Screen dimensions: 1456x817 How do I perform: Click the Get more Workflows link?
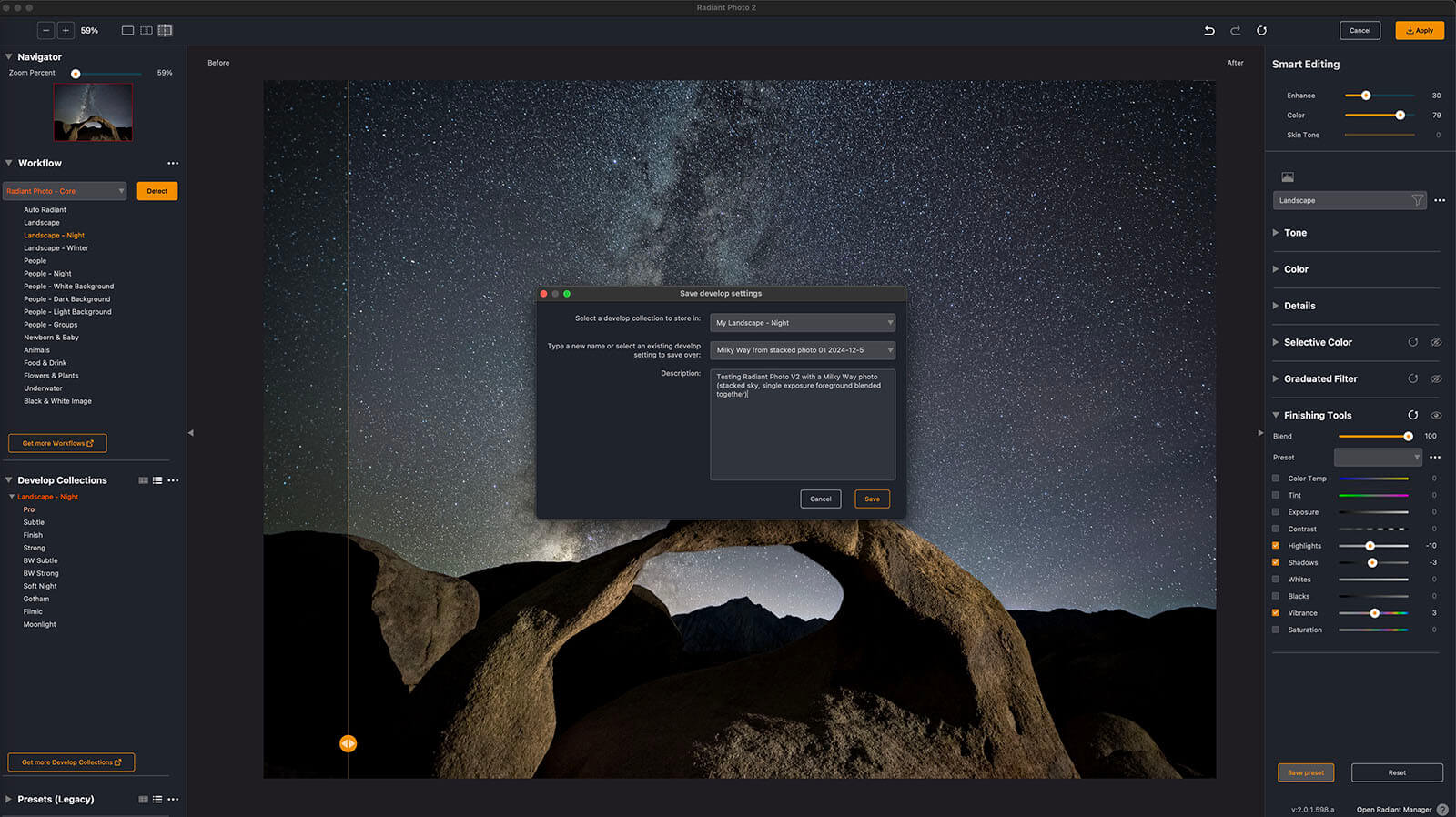[x=57, y=443]
